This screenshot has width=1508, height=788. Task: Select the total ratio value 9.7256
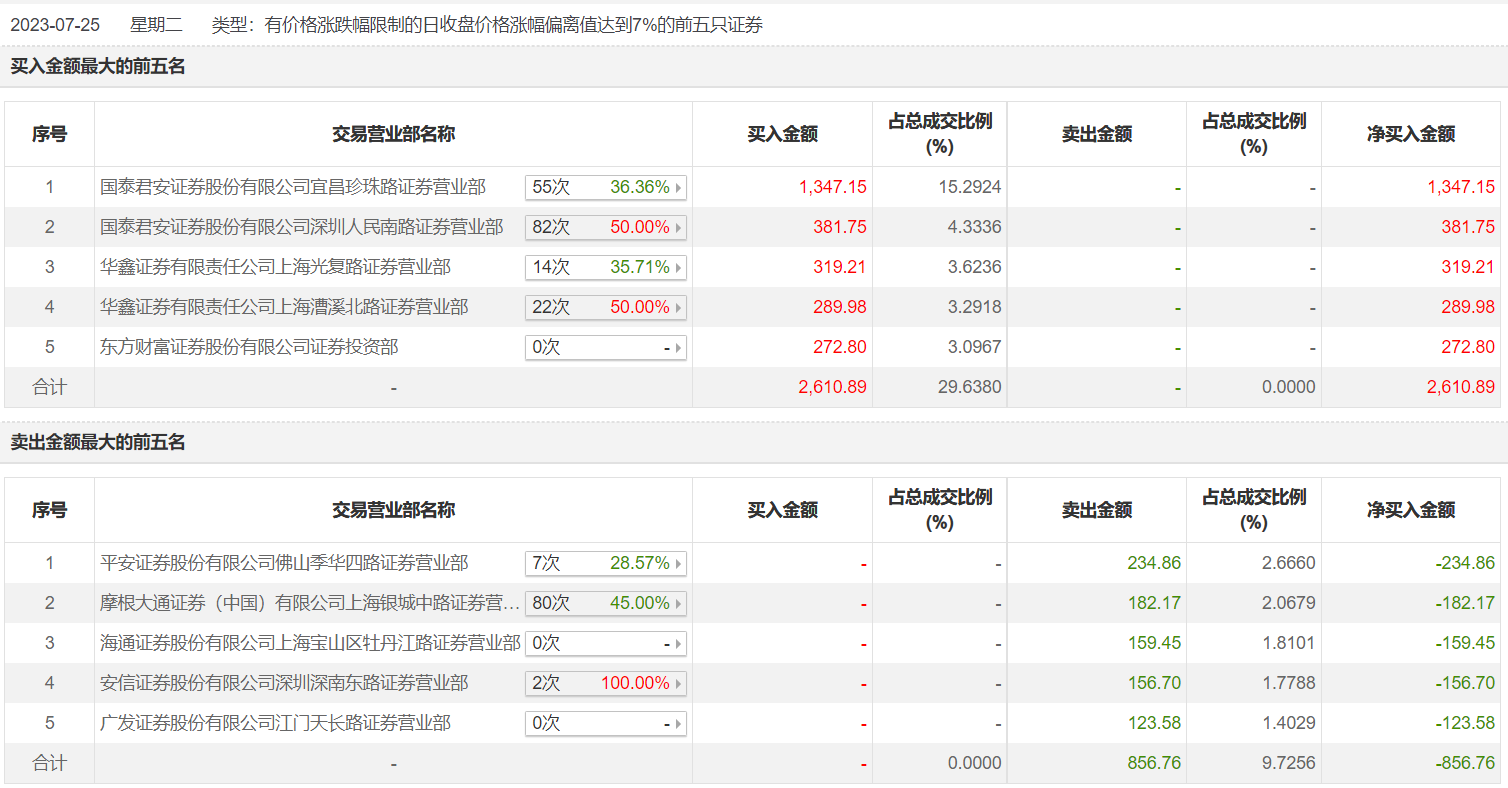click(1288, 763)
